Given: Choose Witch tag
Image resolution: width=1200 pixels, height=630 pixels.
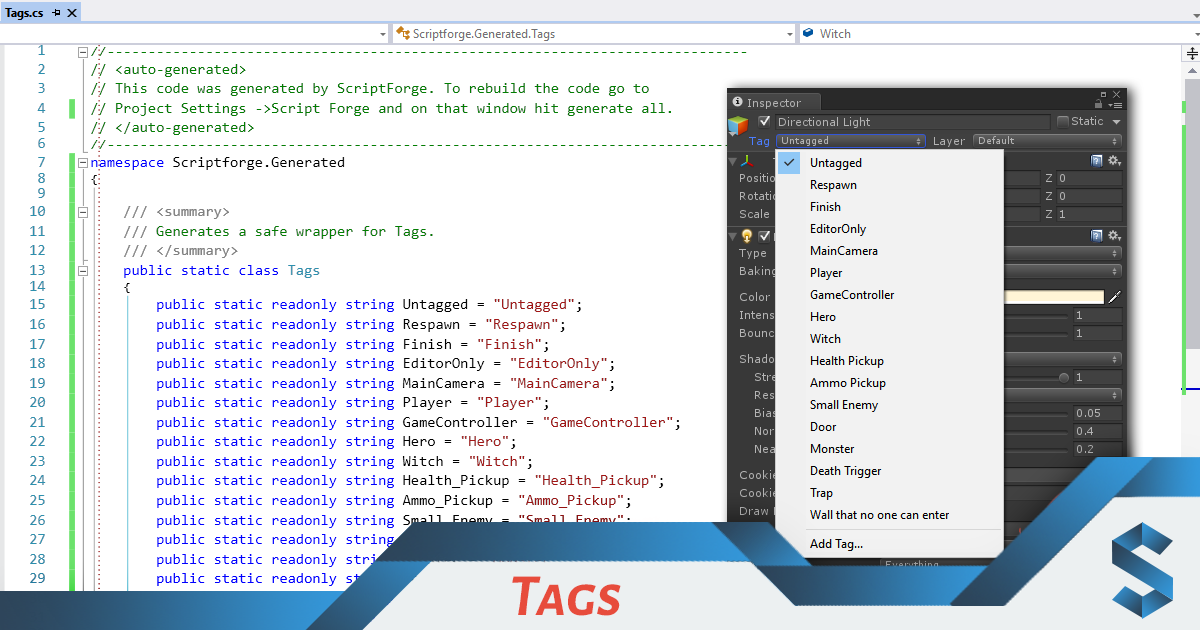Looking at the screenshot, I should point(889,339).
